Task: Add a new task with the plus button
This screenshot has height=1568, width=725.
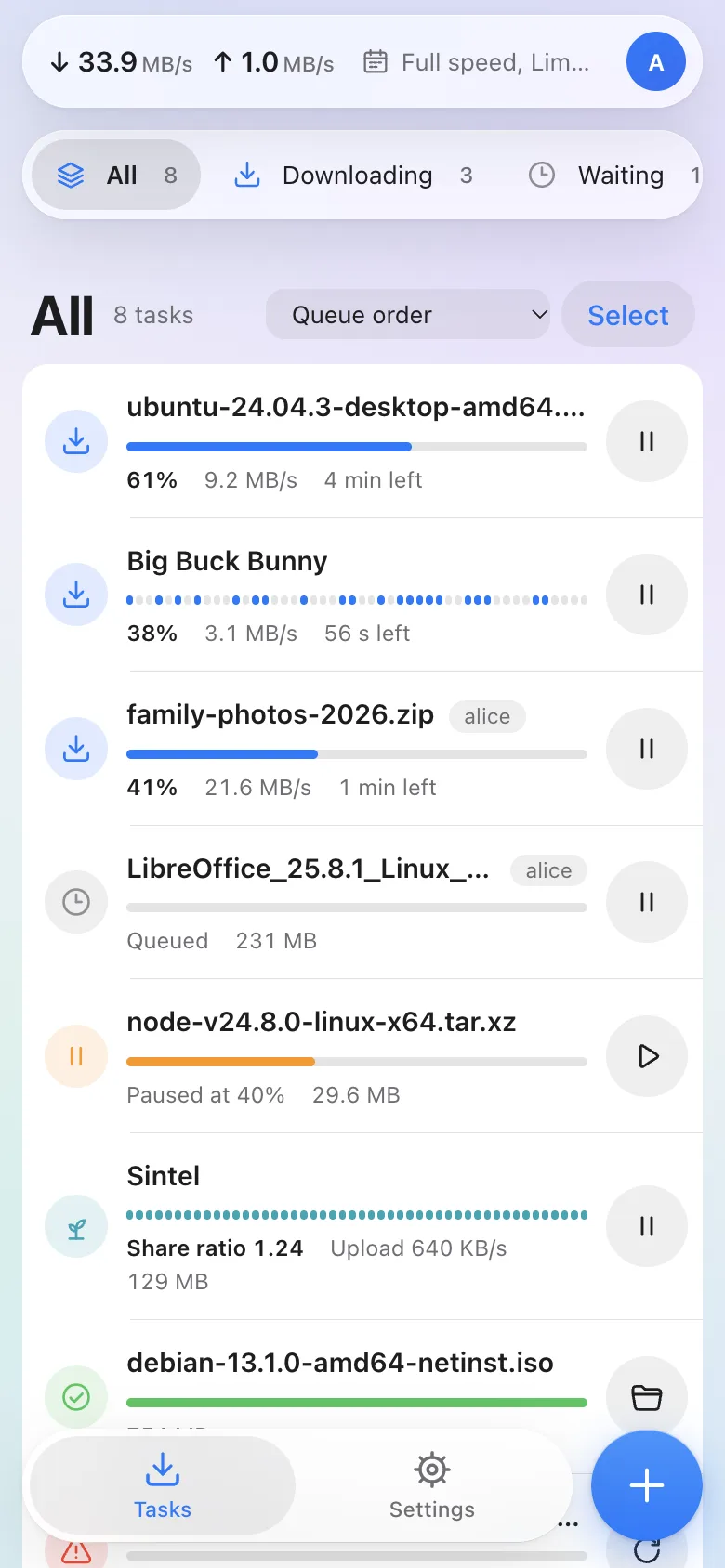Action: (x=647, y=1485)
